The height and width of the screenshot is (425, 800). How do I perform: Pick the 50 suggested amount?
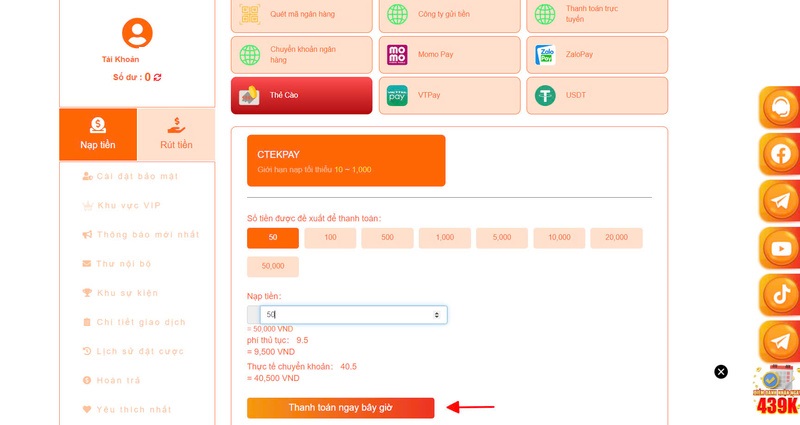pyautogui.click(x=273, y=238)
